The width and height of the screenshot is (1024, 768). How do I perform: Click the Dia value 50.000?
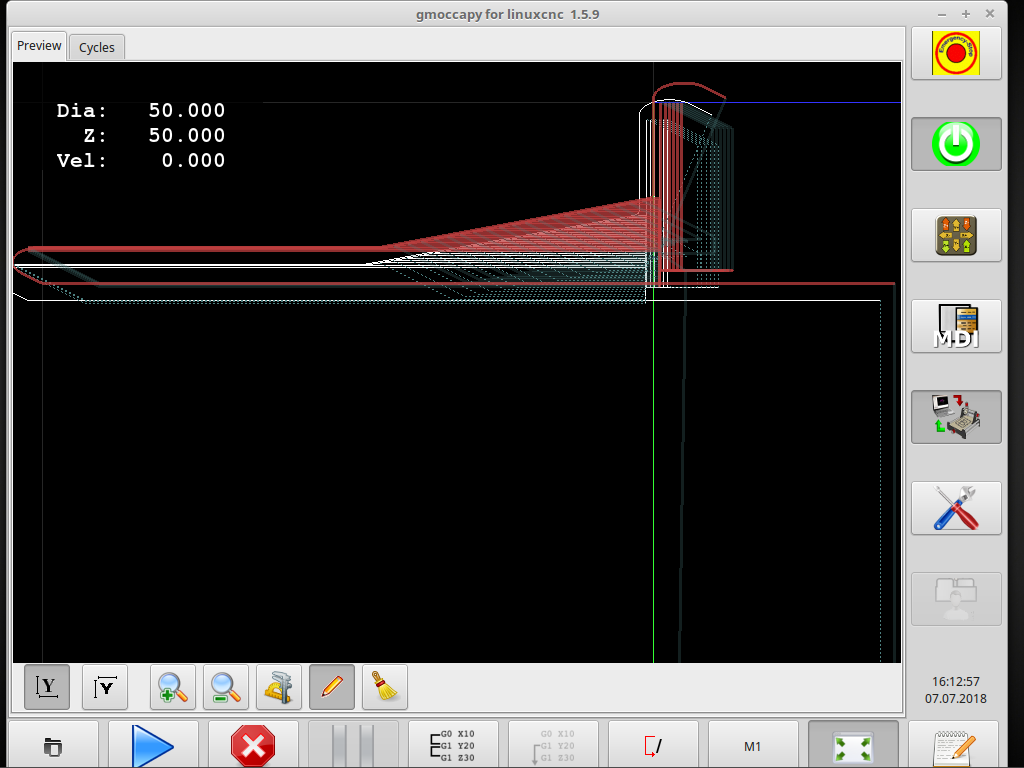click(x=187, y=110)
